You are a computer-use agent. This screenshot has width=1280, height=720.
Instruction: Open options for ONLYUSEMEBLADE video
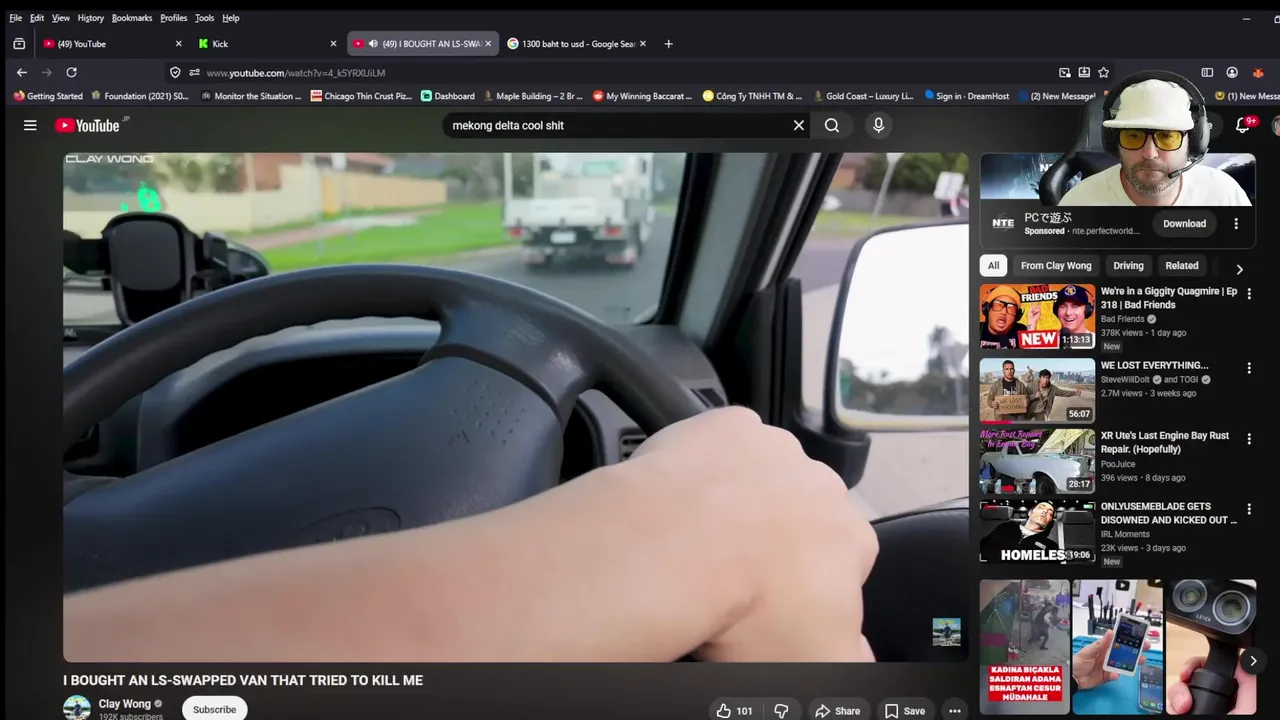coord(1248,509)
